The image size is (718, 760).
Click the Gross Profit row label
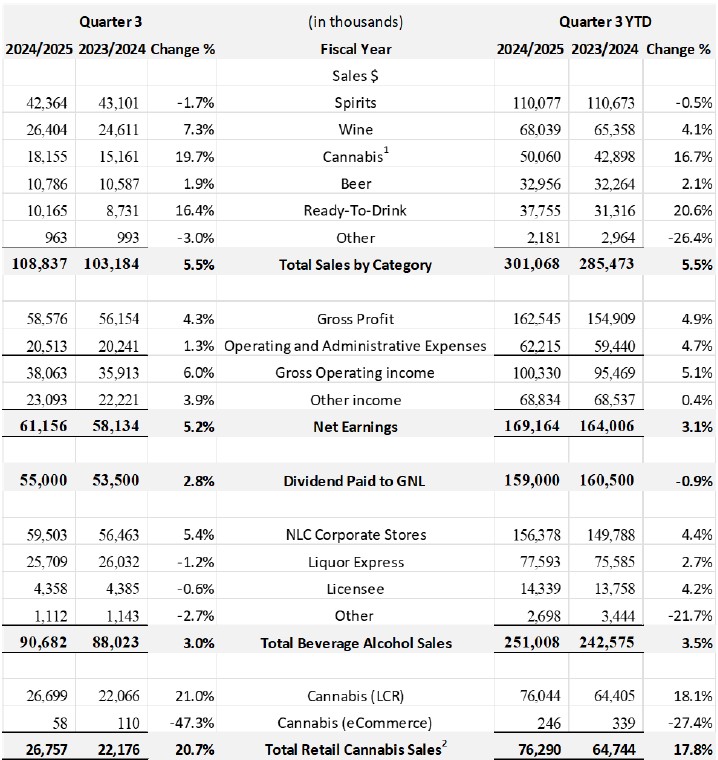pos(355,319)
